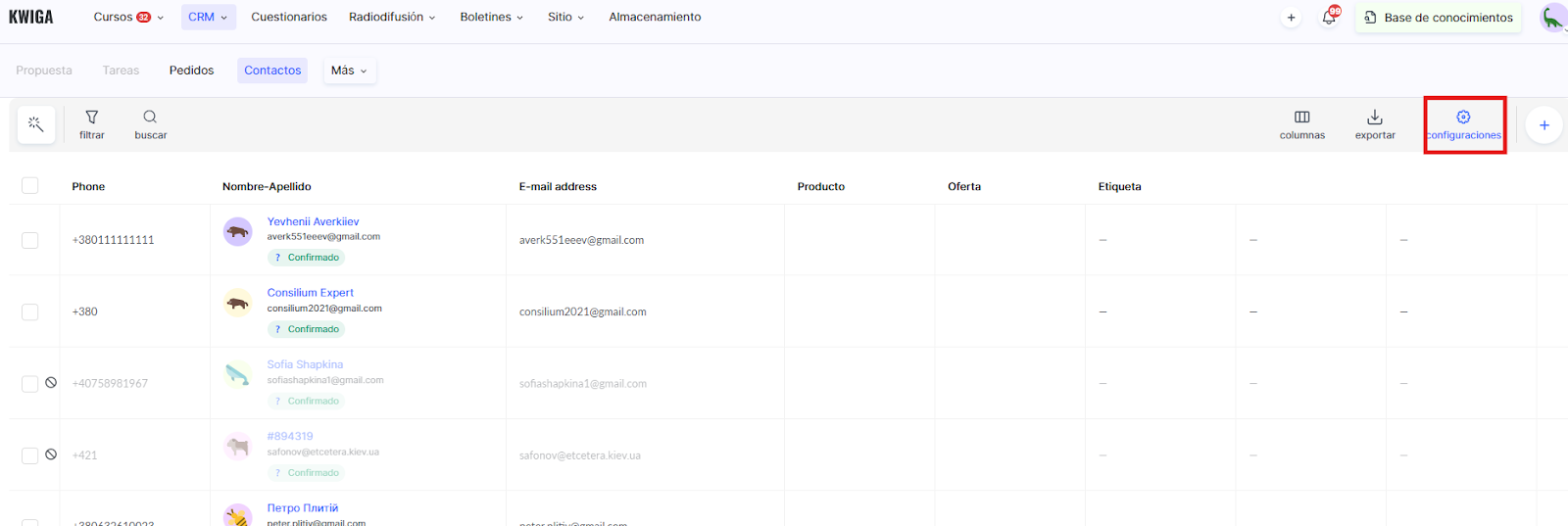1568x526 pixels.
Task: Expand the Boletines menu
Action: (x=491, y=17)
